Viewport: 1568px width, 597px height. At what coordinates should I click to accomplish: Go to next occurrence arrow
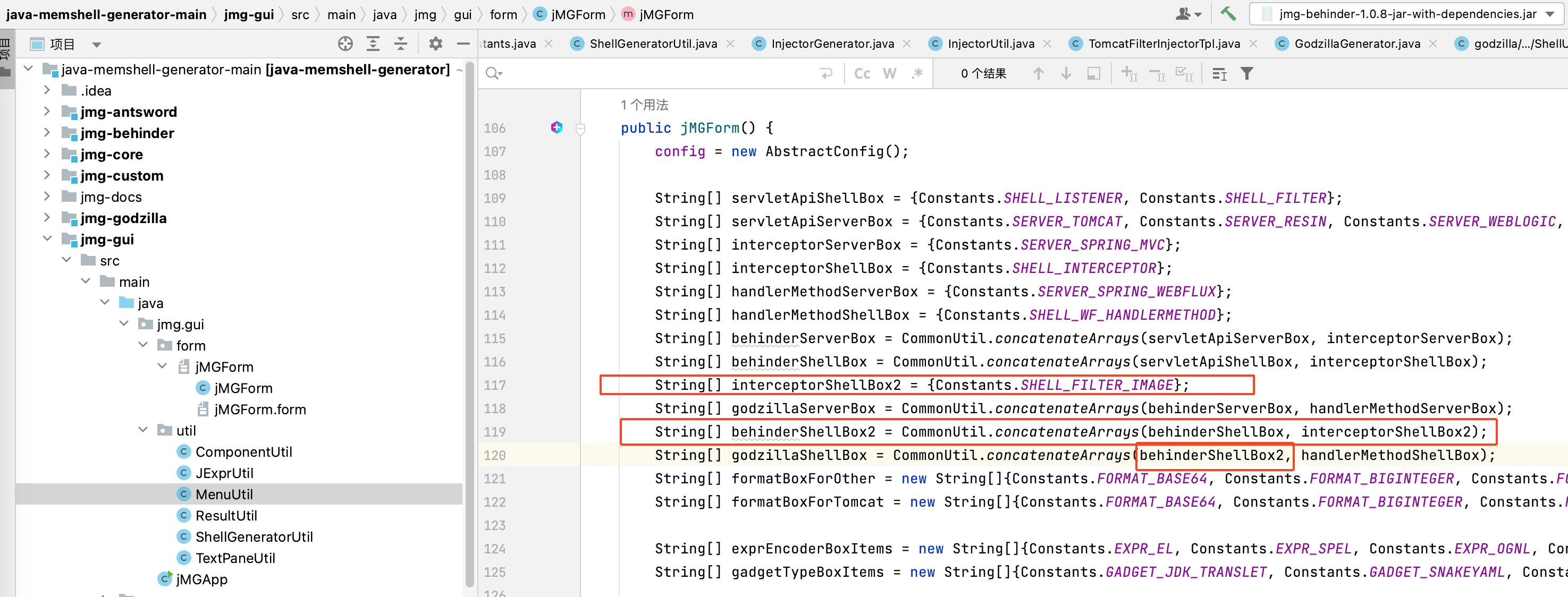click(x=1066, y=74)
